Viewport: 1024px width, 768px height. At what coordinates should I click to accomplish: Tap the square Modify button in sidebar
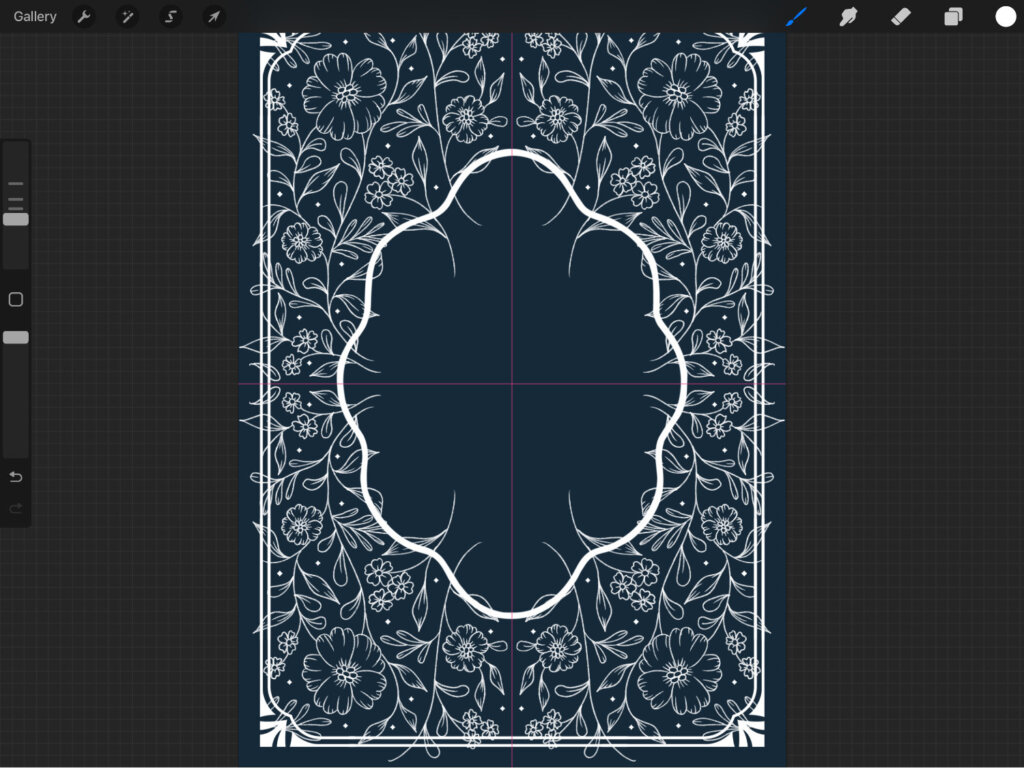[16, 299]
